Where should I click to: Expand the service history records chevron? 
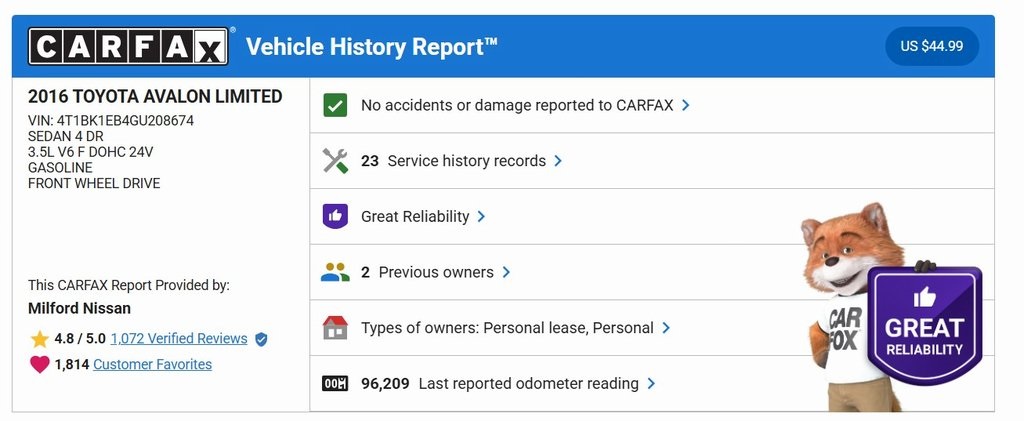[558, 161]
